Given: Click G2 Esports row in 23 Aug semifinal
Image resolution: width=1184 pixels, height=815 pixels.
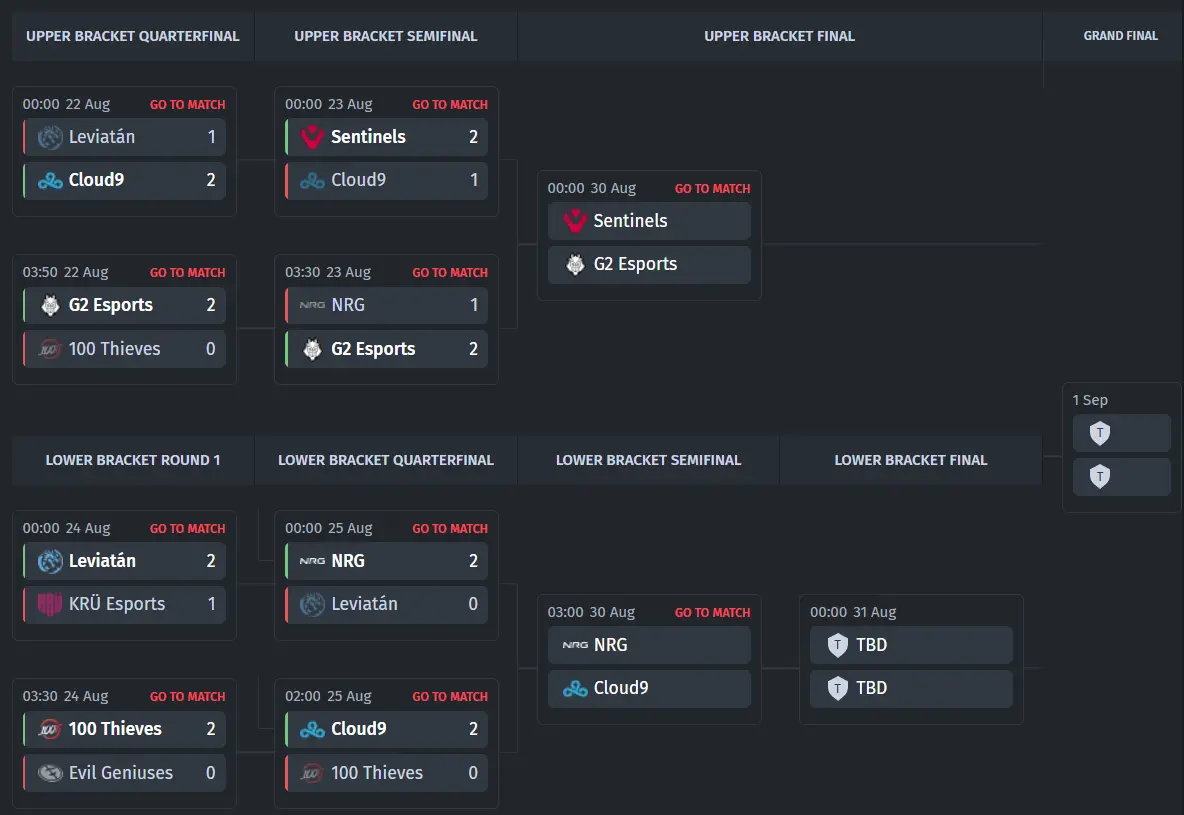Looking at the screenshot, I should (387, 349).
